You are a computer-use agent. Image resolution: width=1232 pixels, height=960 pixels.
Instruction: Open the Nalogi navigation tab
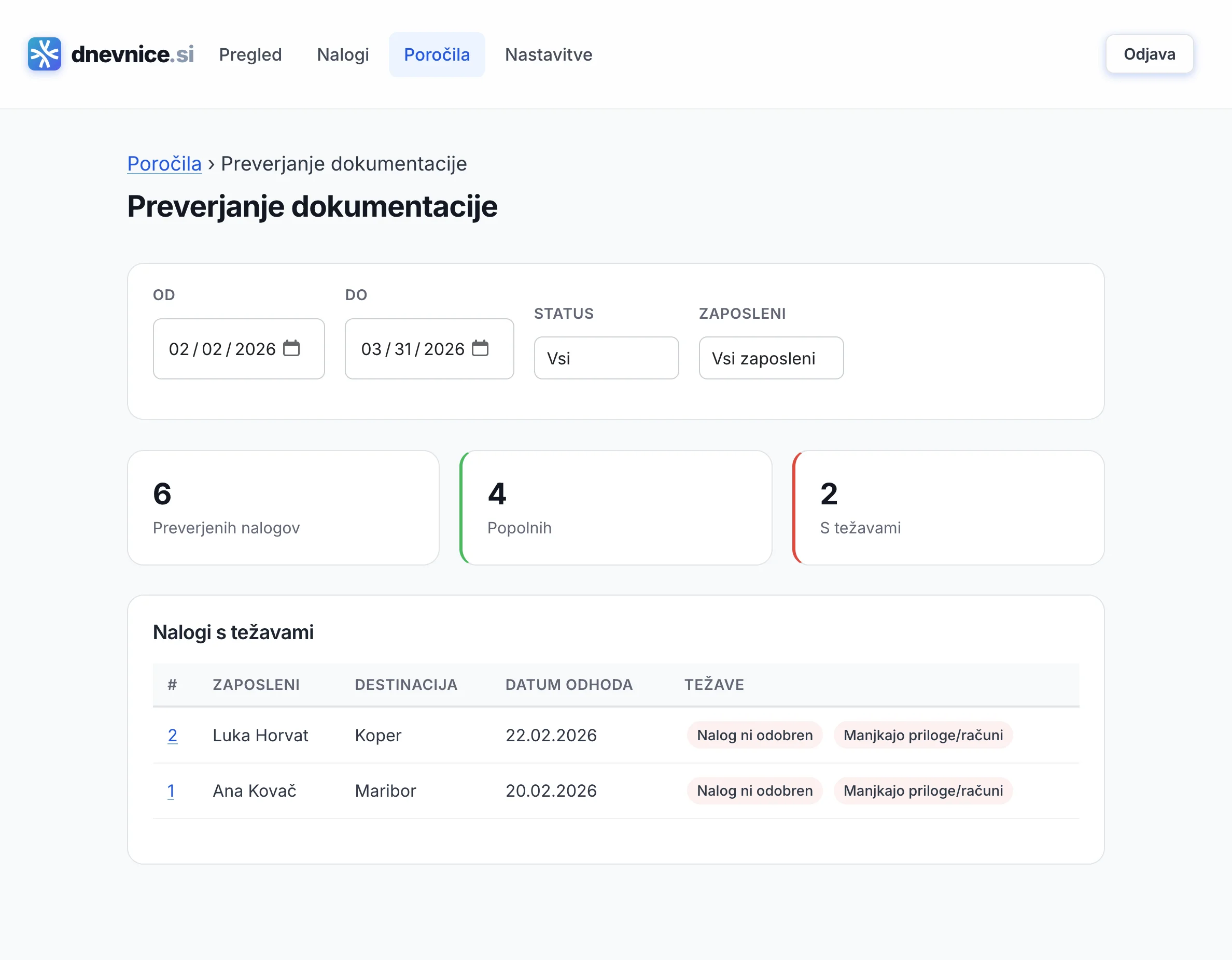tap(342, 55)
